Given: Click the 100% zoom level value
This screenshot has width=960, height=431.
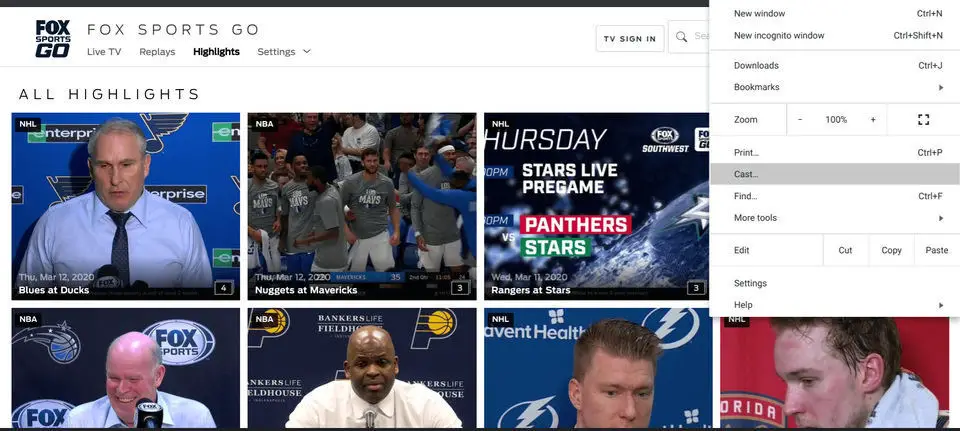Looking at the screenshot, I should pyautogui.click(x=836, y=119).
